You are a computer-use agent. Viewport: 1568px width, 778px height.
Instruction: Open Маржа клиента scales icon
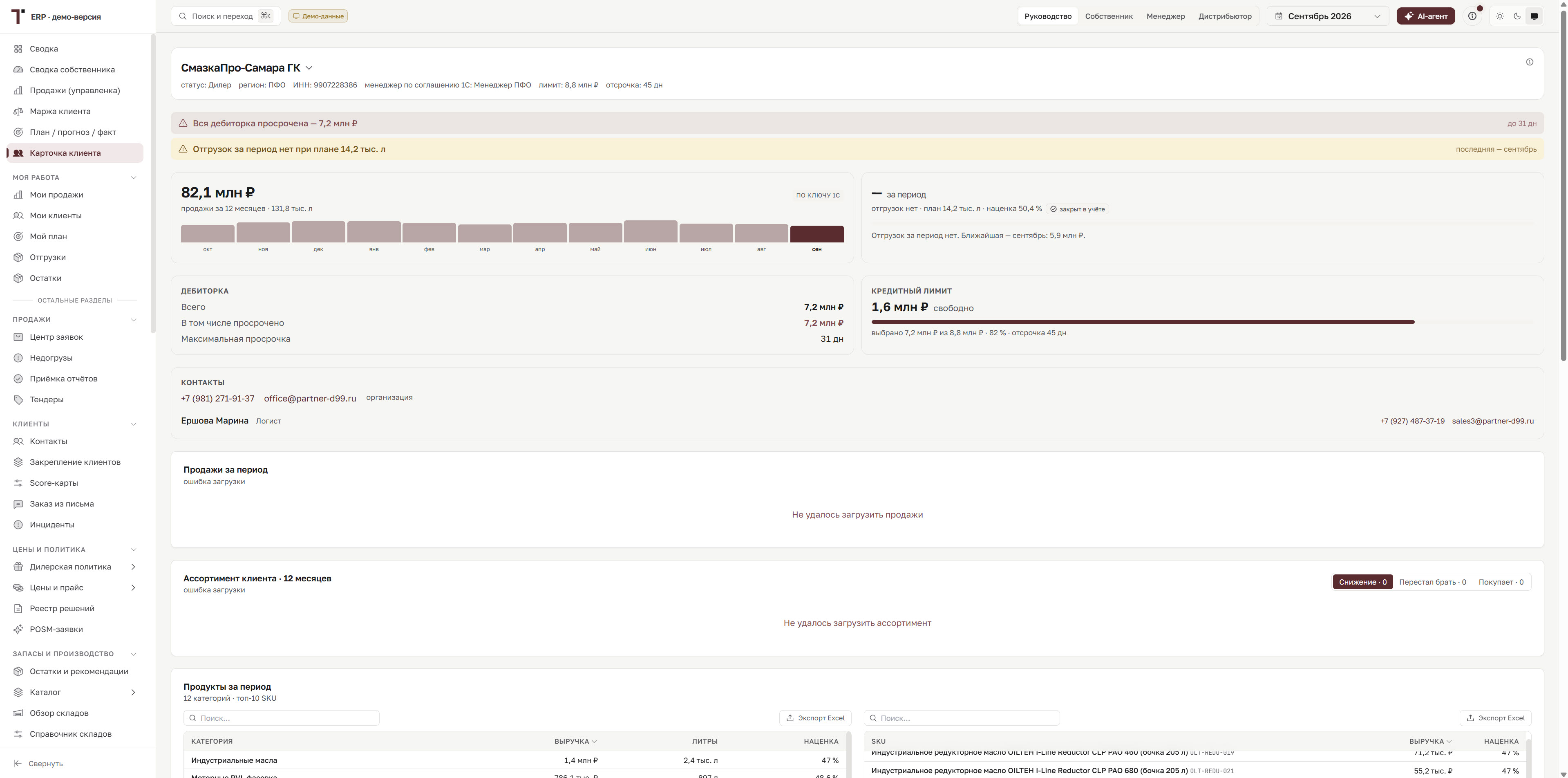click(18, 111)
